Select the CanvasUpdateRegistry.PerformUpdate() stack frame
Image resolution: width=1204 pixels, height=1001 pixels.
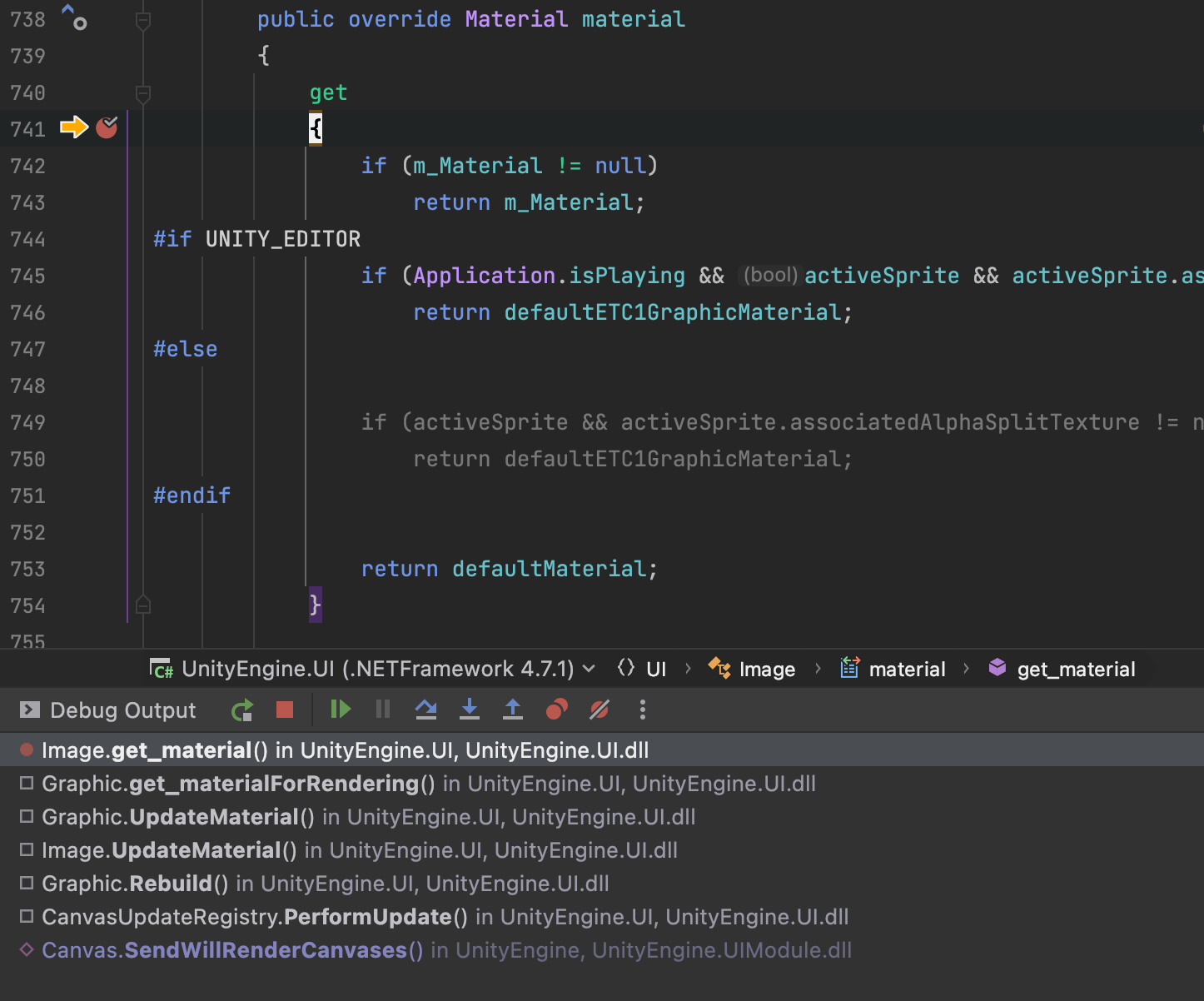[602, 917]
